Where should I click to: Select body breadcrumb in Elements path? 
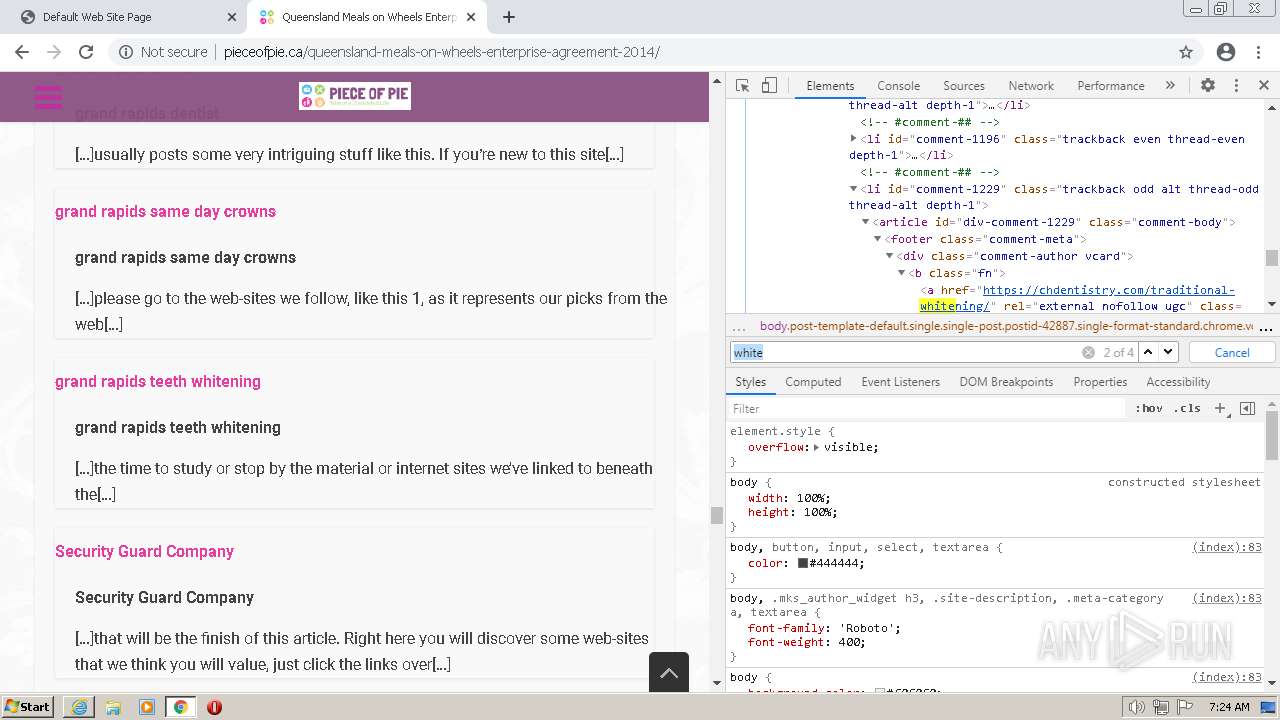tap(1006, 326)
